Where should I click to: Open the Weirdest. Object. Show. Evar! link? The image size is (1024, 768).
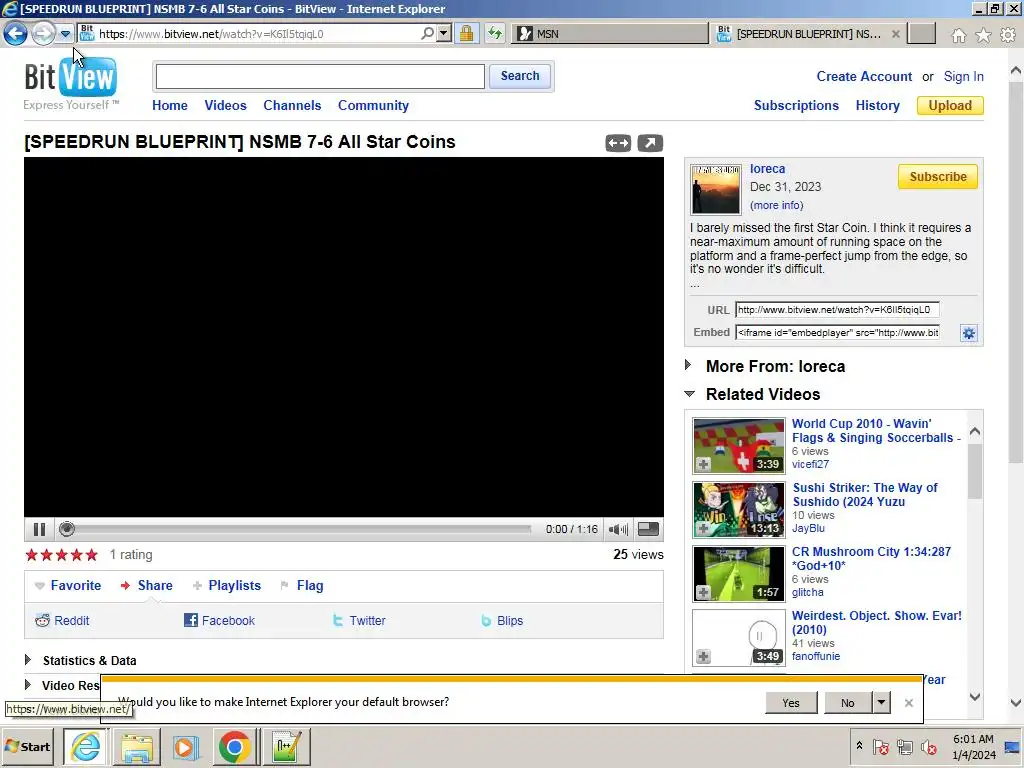(876, 622)
